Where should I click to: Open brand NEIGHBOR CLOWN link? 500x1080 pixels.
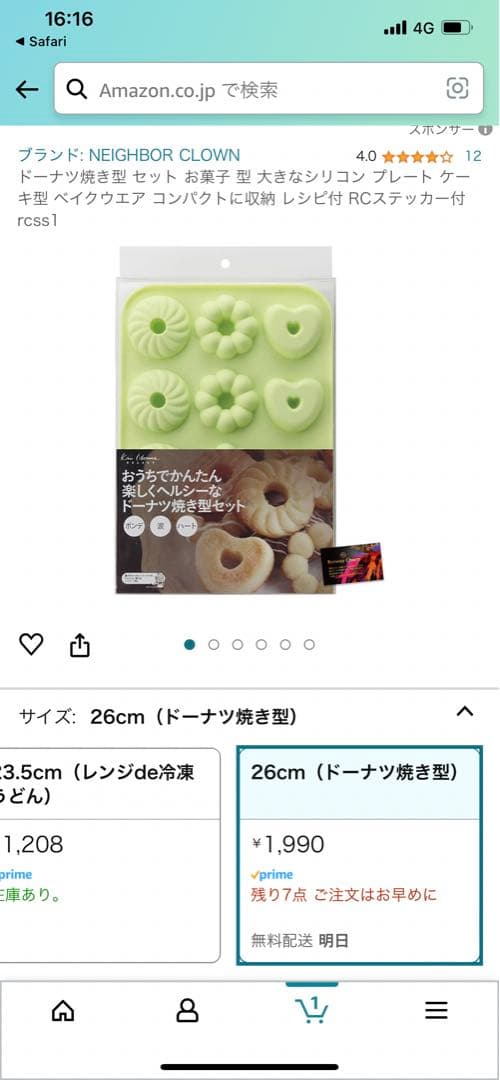pyautogui.click(x=129, y=155)
